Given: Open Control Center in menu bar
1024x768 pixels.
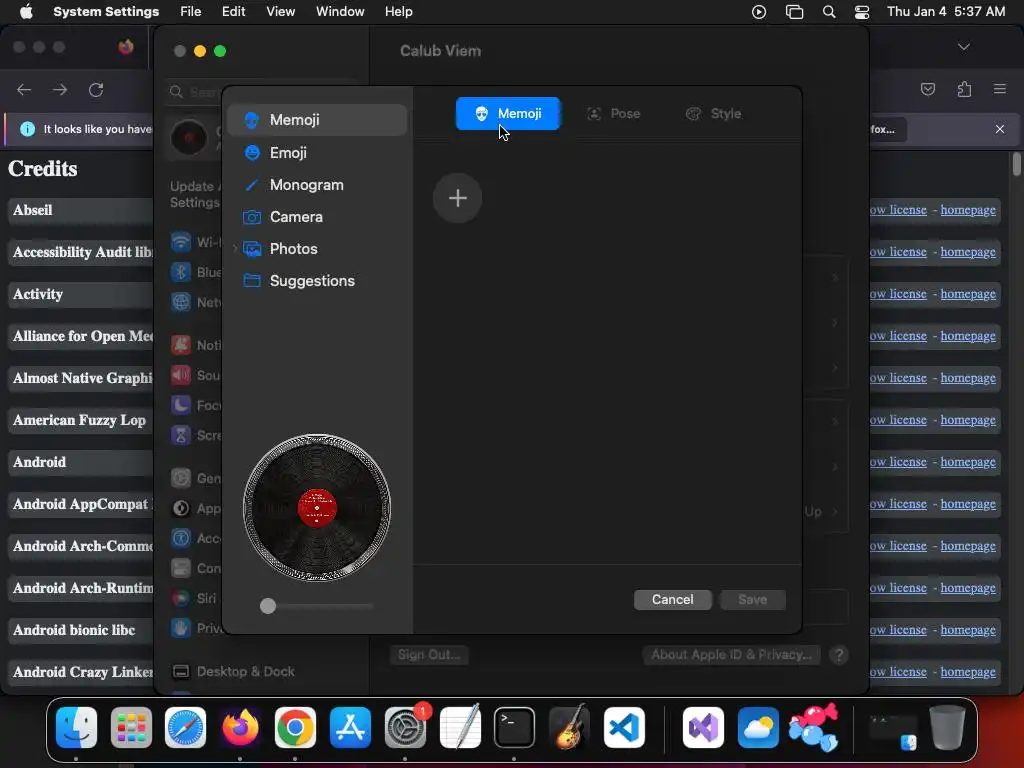Looking at the screenshot, I should point(862,11).
